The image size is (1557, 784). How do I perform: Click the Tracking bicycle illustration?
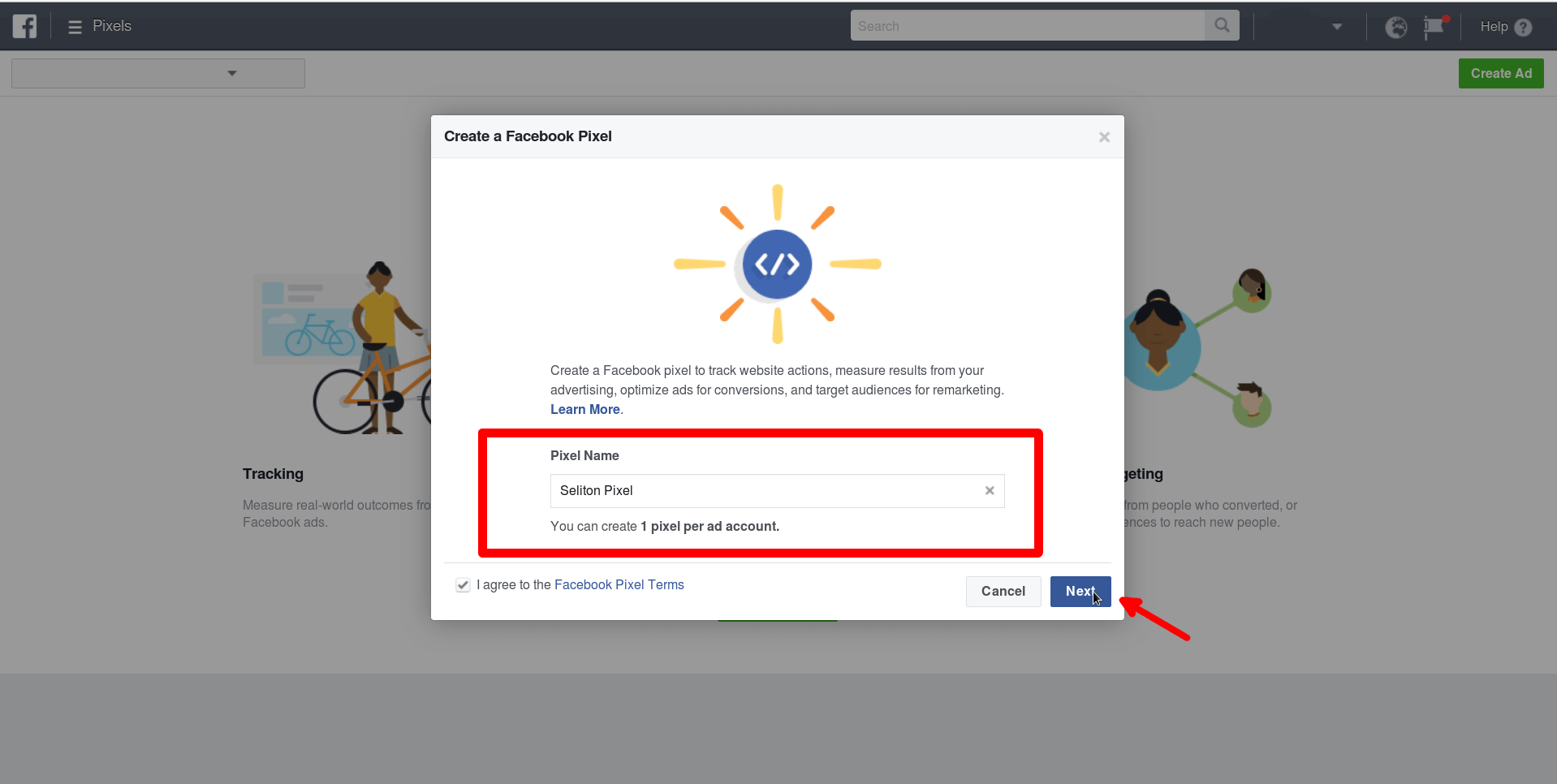coord(342,347)
